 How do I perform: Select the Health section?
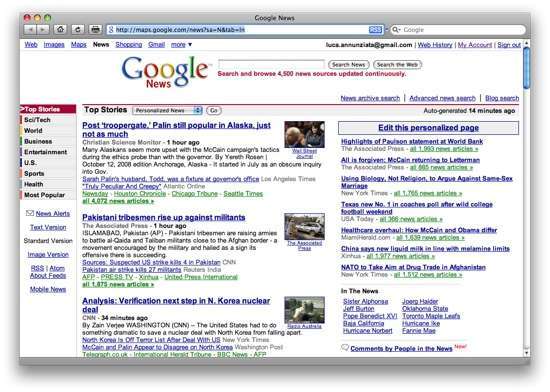pyautogui.click(x=48, y=184)
